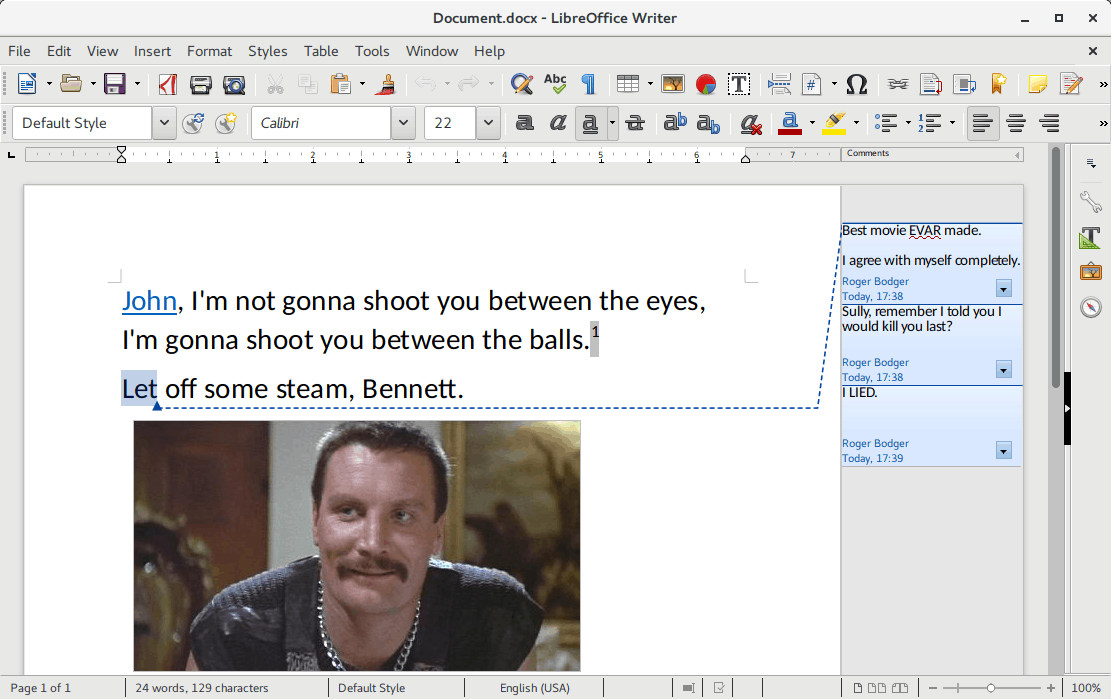
Task: Click the Insert Table grid icon
Action: click(x=628, y=84)
